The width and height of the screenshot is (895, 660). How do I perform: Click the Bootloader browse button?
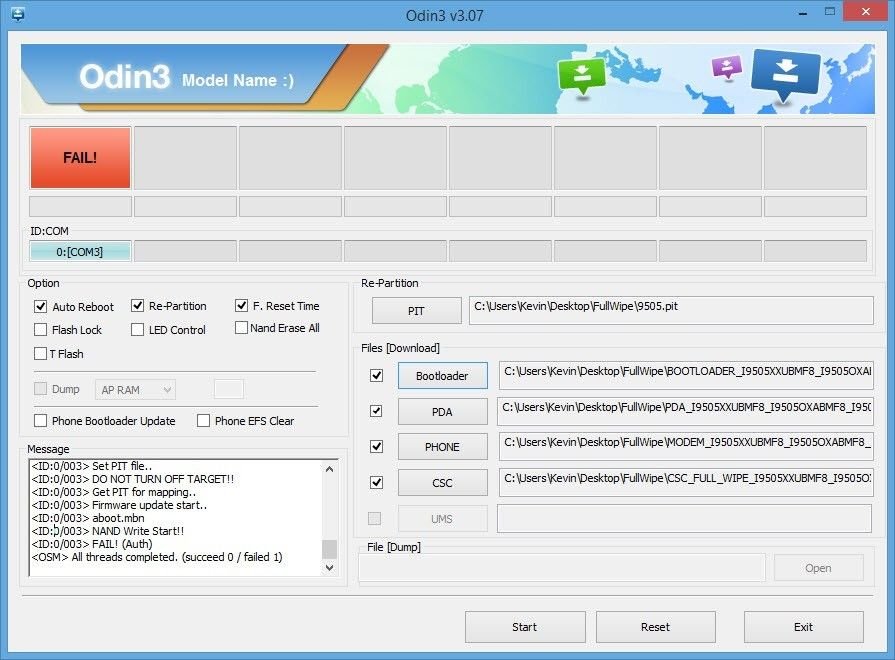point(442,376)
